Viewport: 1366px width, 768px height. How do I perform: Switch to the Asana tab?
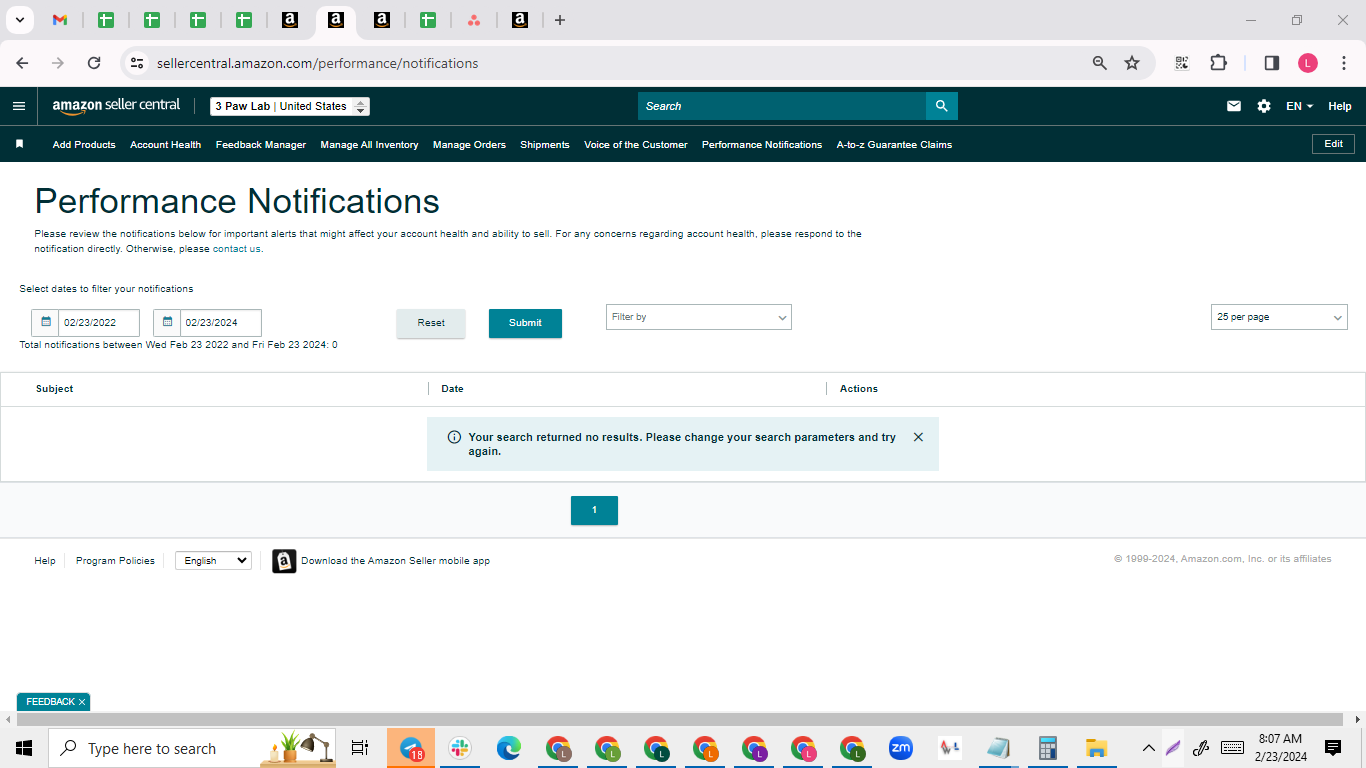tap(473, 20)
